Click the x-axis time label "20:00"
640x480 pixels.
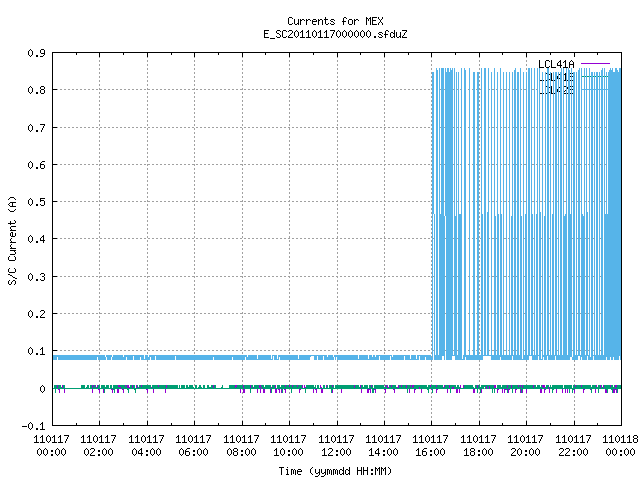pyautogui.click(x=525, y=452)
